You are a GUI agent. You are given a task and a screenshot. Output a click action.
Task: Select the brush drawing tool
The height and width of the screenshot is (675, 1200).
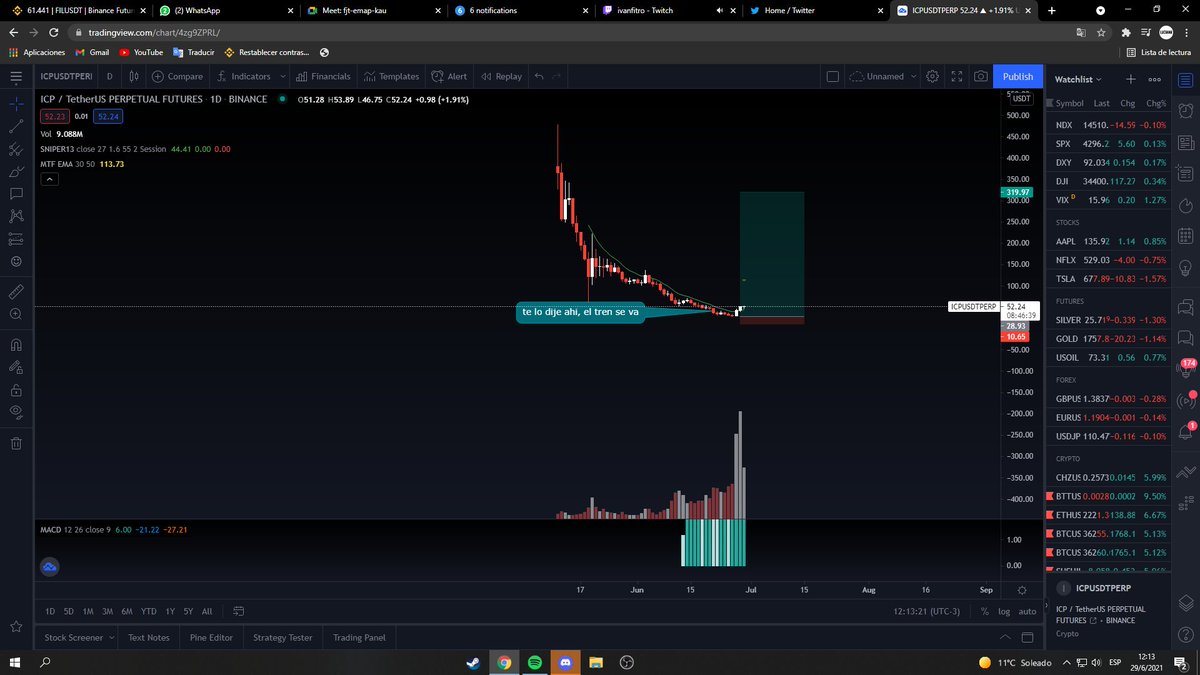pos(16,171)
